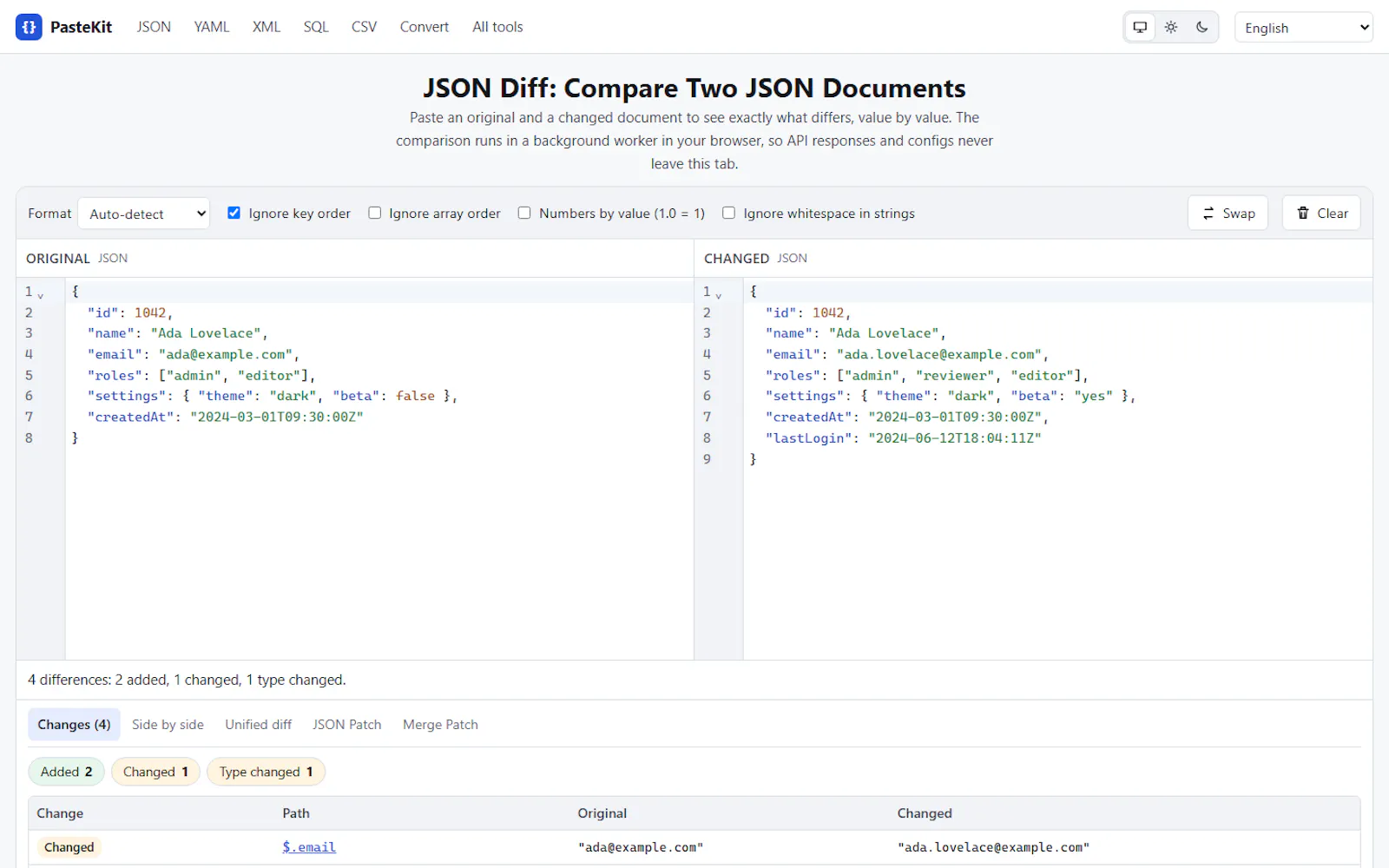Clear both JSON editors
The height and width of the screenshot is (868, 1389).
[1321, 213]
